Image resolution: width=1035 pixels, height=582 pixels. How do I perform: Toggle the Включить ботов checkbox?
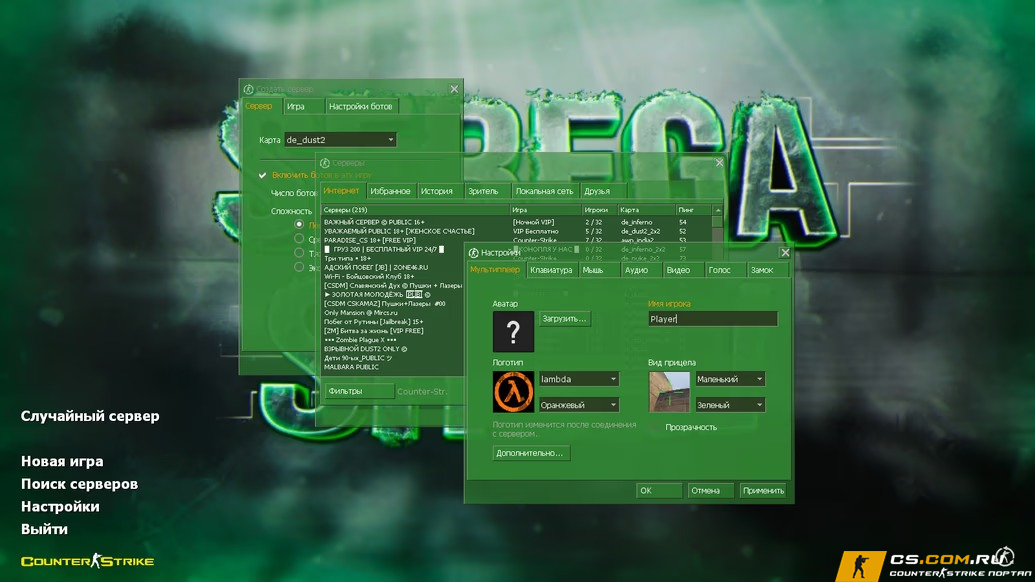[263, 175]
